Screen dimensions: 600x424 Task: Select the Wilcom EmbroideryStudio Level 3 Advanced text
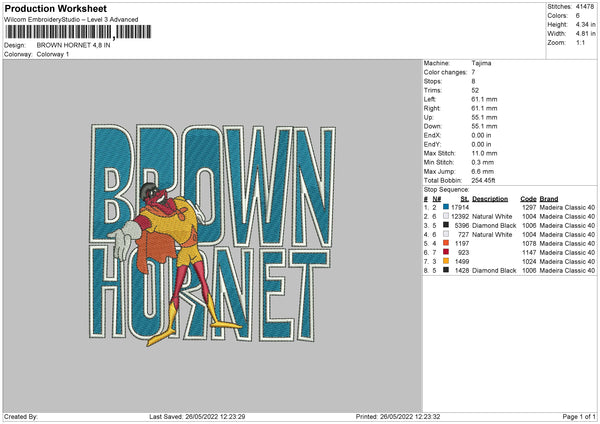[71, 20]
